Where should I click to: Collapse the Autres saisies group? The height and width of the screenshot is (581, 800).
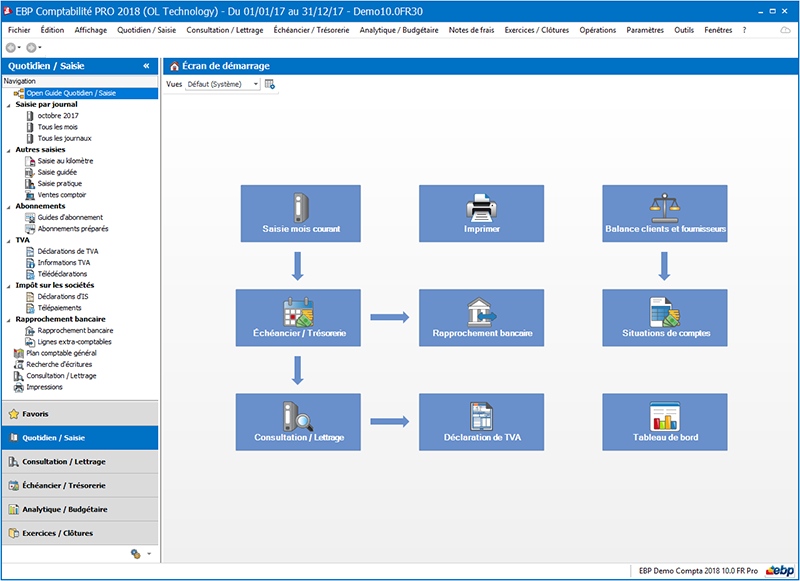[8, 150]
